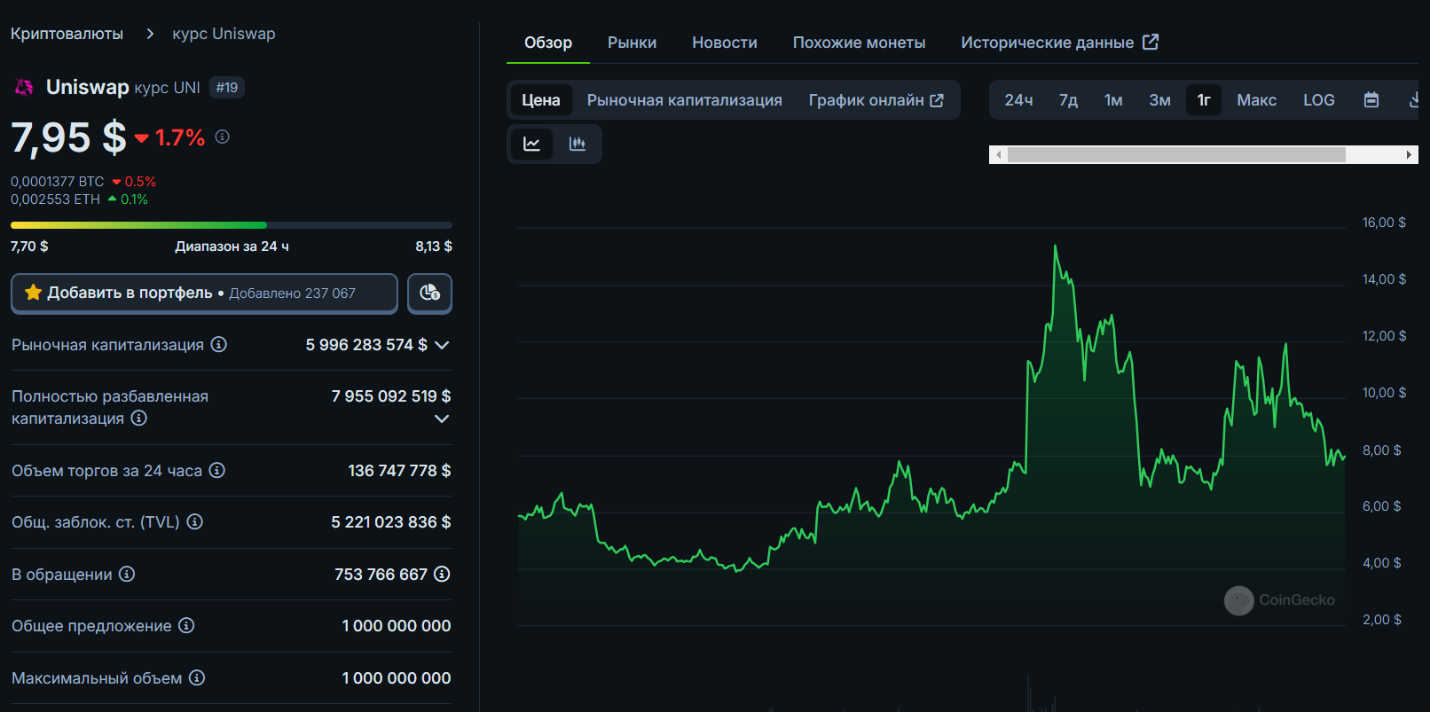This screenshot has height=712, width=1430.
Task: Open the Криптовалюты breadcrumb link
Action: 67,34
